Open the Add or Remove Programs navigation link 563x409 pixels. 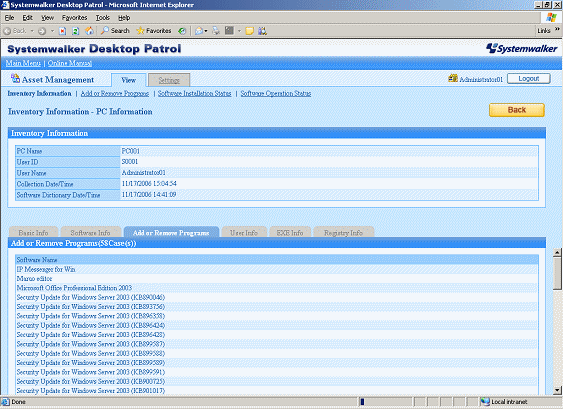pos(115,93)
